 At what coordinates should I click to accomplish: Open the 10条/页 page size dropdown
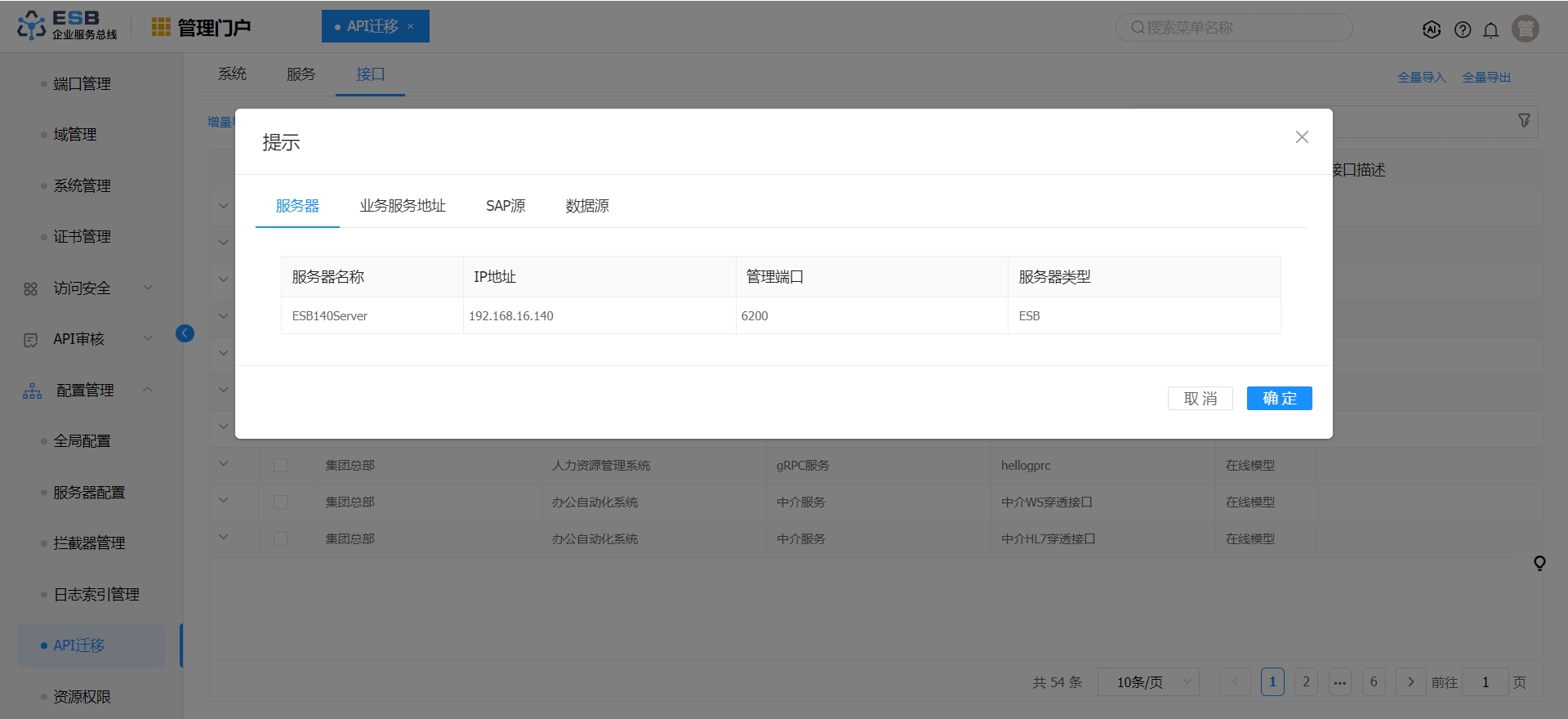click(x=1147, y=681)
